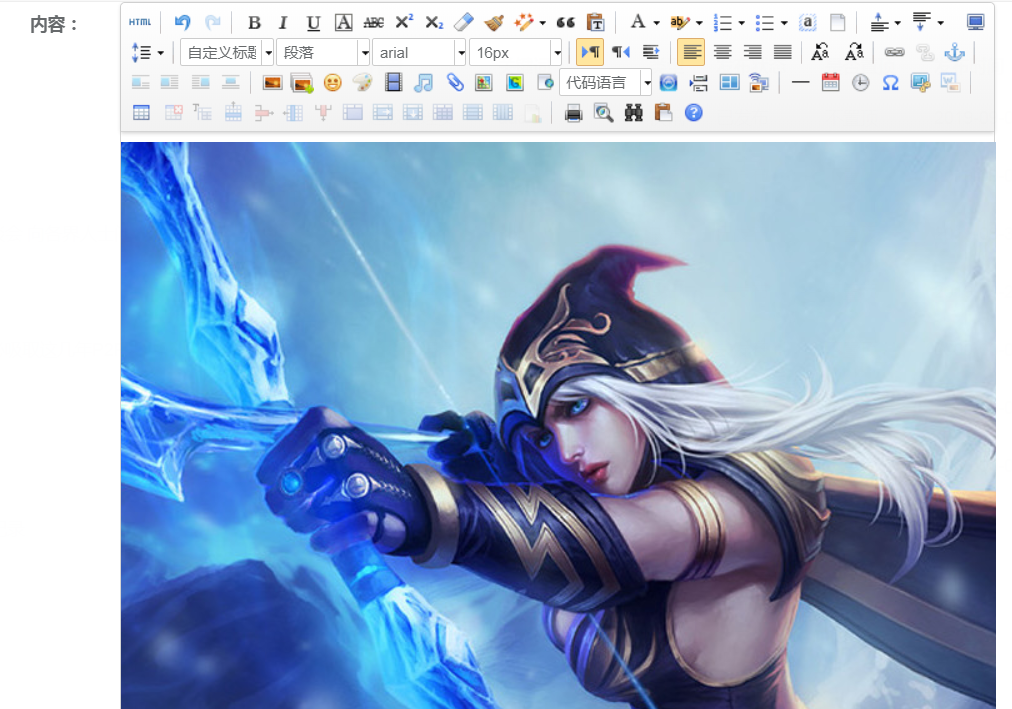The height and width of the screenshot is (709, 1012).
Task: Toggle underline formatting
Action: point(314,23)
